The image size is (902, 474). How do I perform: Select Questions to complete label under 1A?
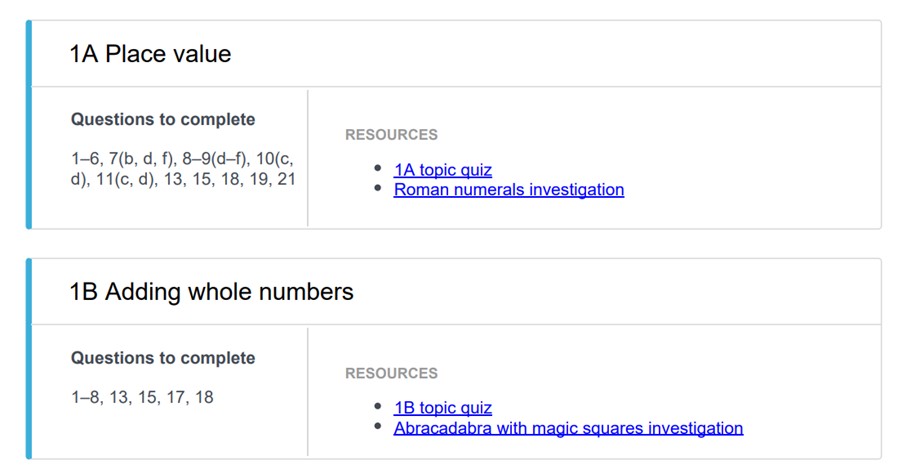click(x=163, y=119)
